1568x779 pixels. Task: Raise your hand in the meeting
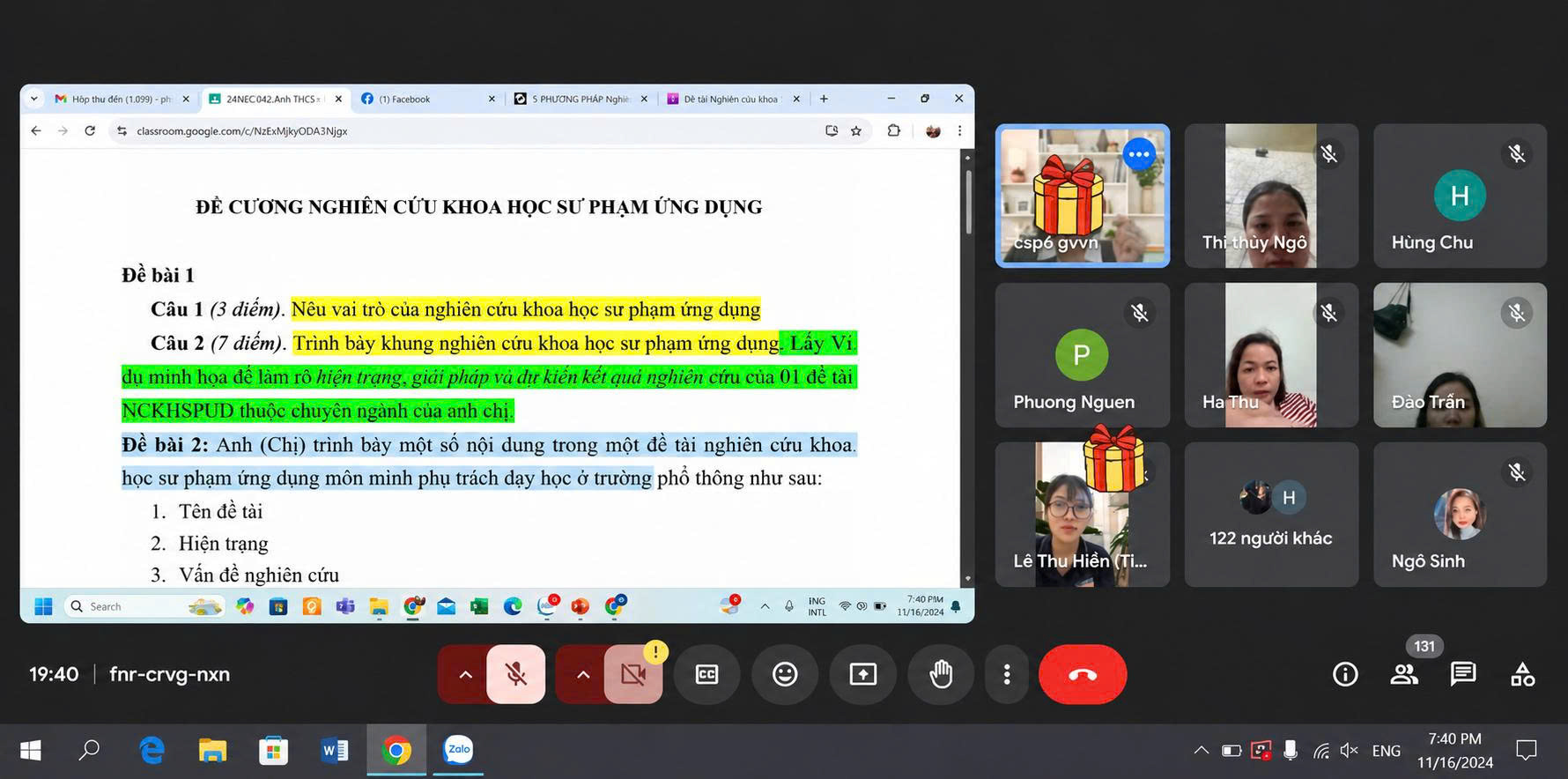click(x=941, y=674)
